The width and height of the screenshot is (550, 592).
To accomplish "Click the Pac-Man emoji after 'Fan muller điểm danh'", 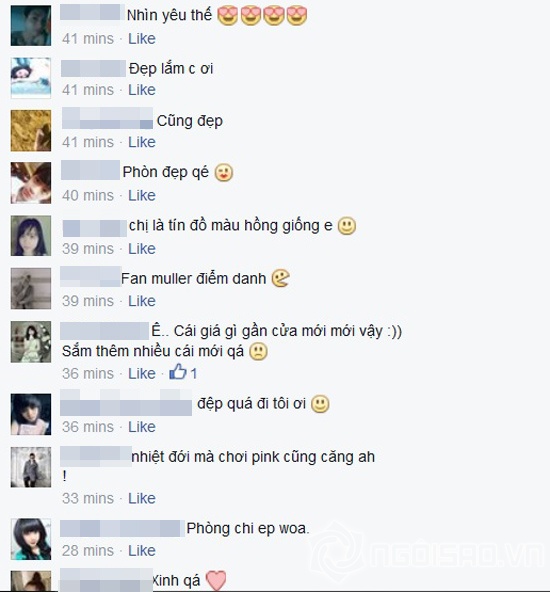I will click(280, 279).
